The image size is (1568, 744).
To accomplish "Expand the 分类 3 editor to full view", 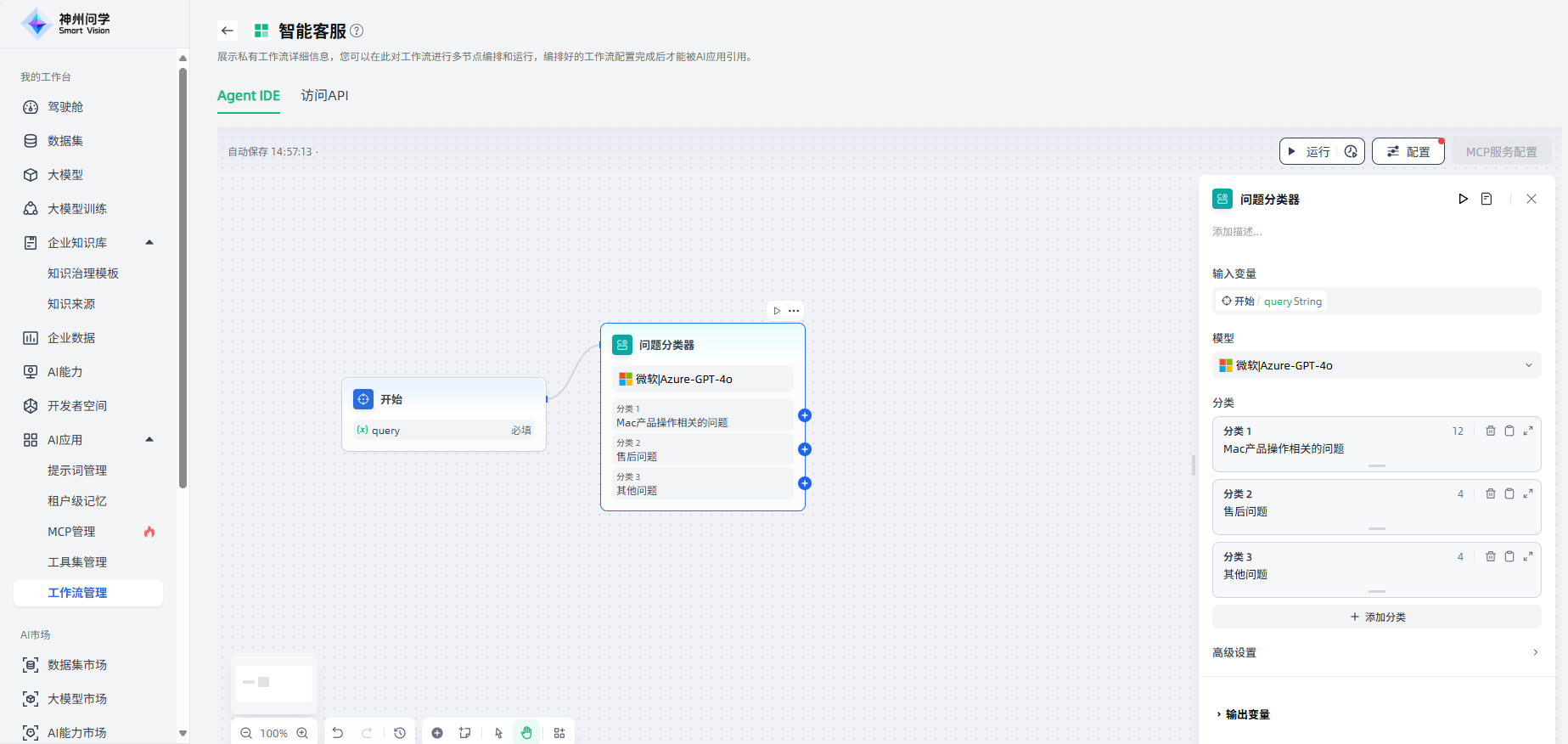I will point(1528,556).
